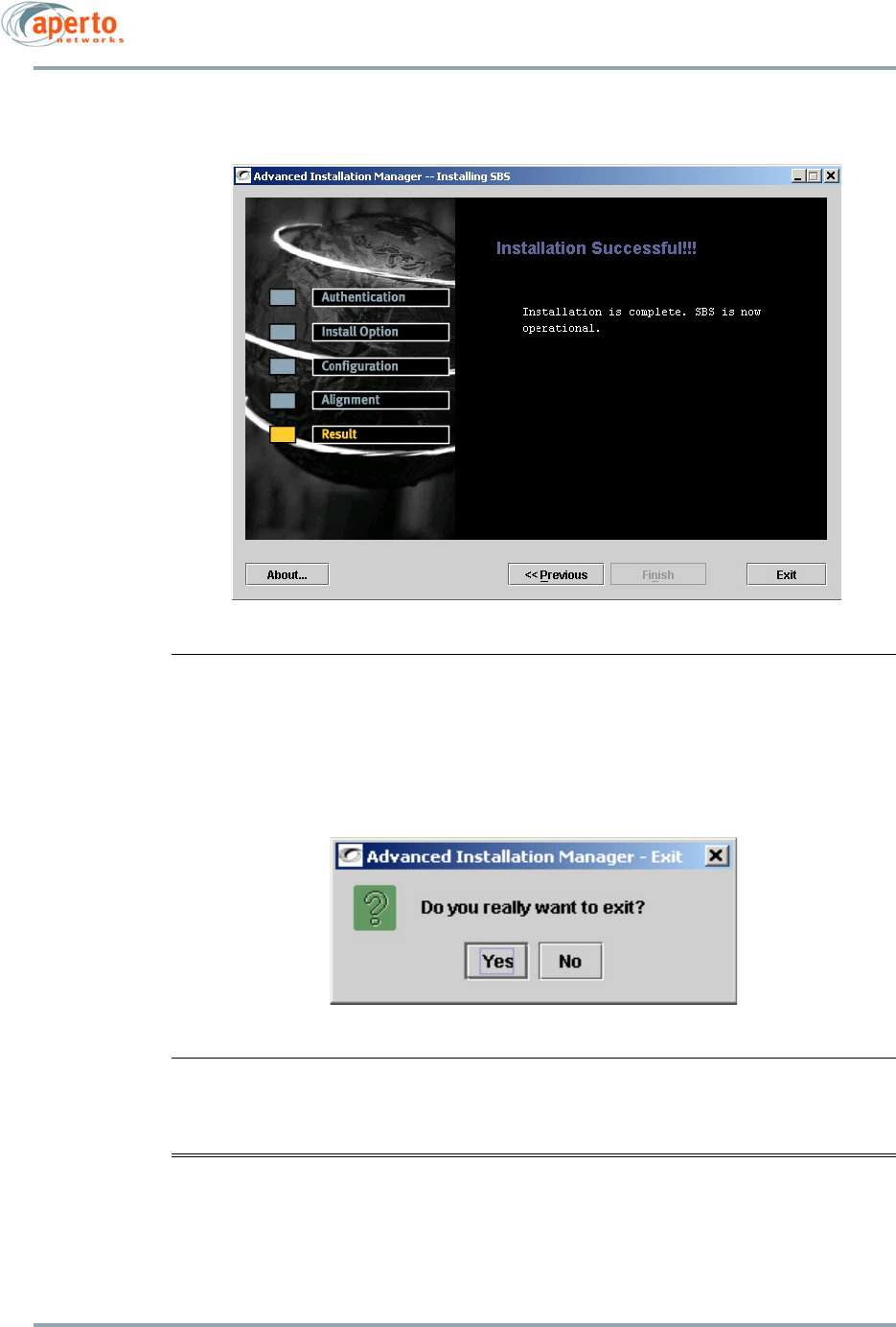Click the 'Do you really want to exit?' text
Image resolution: width=896 pixels, height=1327 pixels.
[533, 907]
